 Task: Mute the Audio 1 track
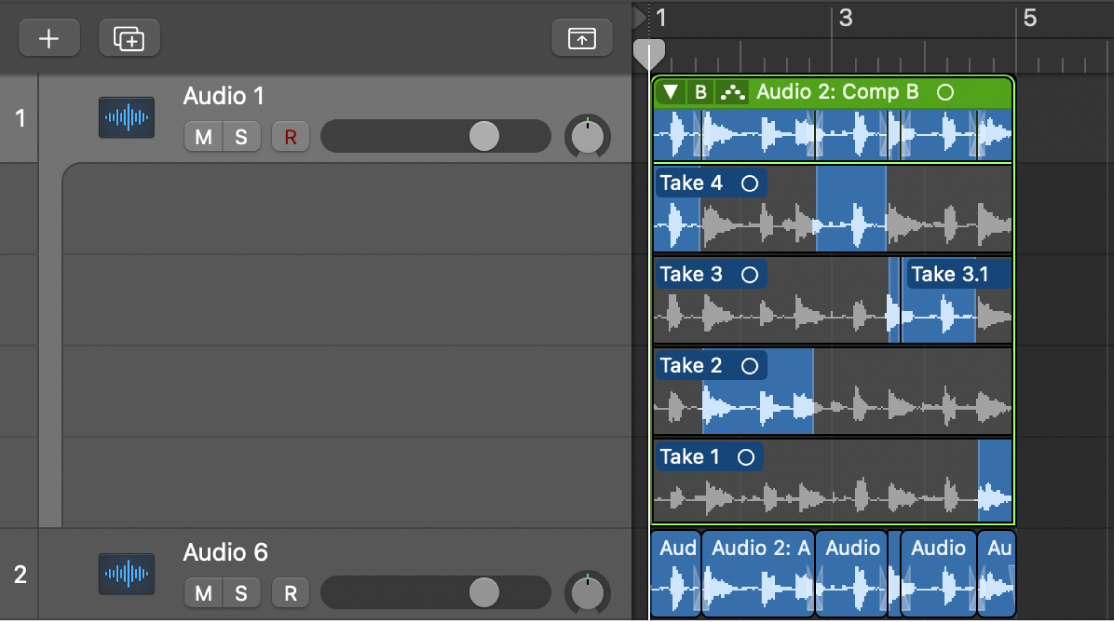click(202, 136)
